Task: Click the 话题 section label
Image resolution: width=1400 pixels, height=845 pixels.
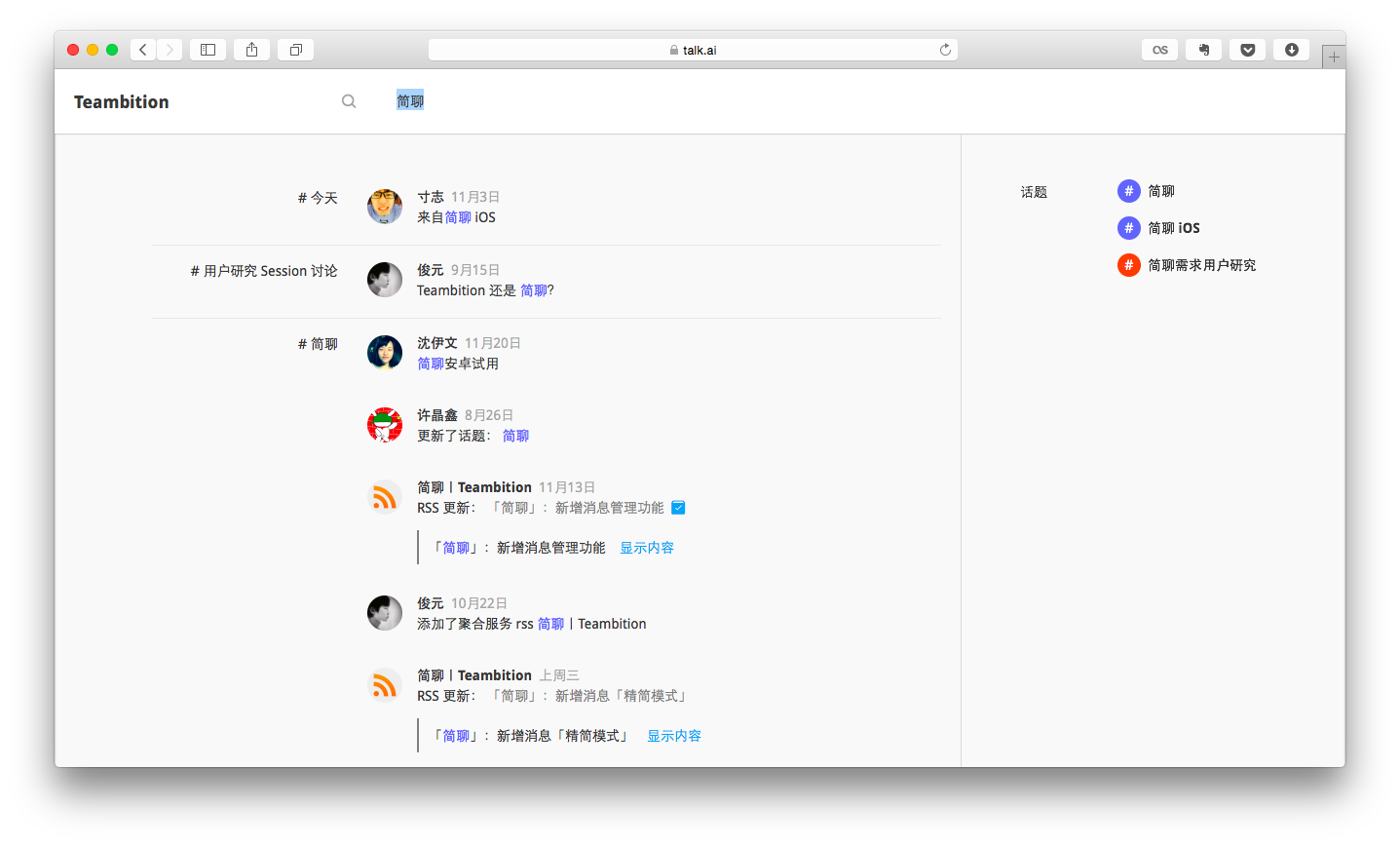Action: tap(1034, 192)
